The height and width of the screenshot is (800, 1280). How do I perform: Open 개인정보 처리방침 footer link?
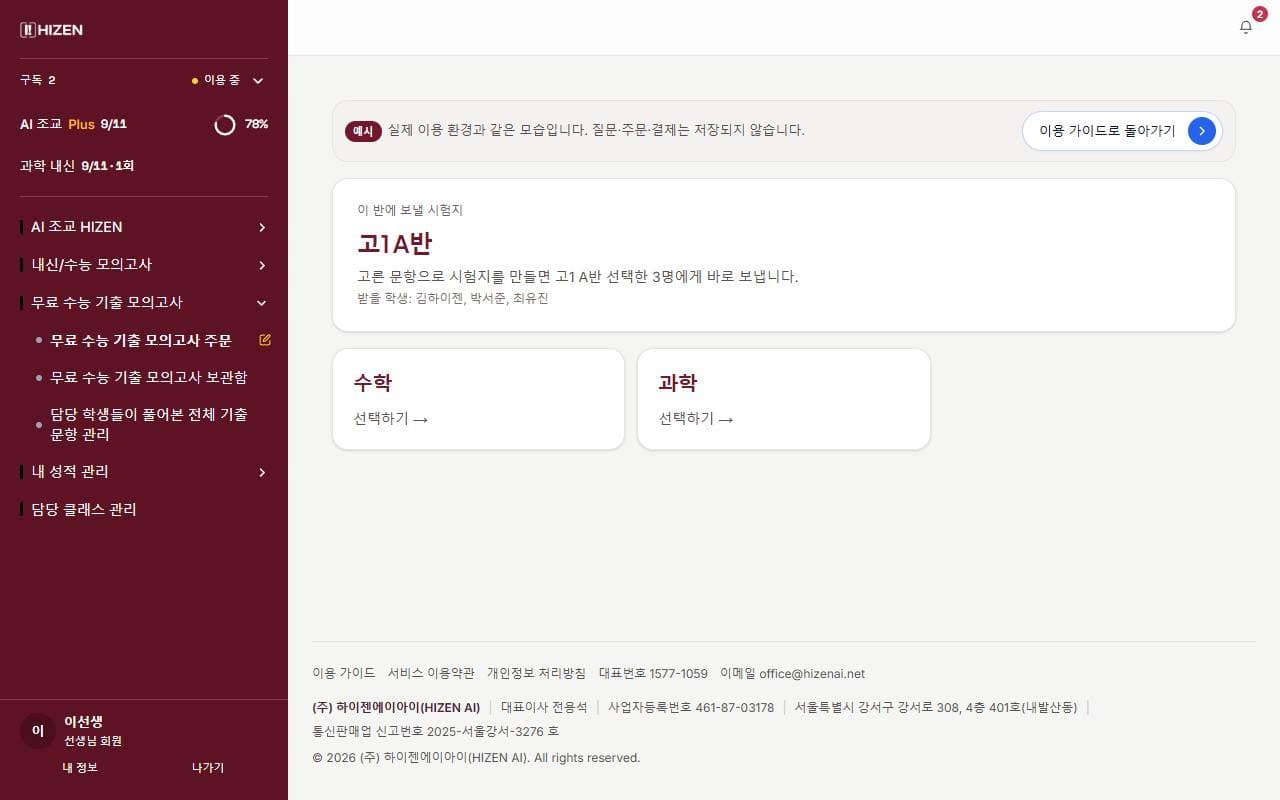tap(536, 673)
